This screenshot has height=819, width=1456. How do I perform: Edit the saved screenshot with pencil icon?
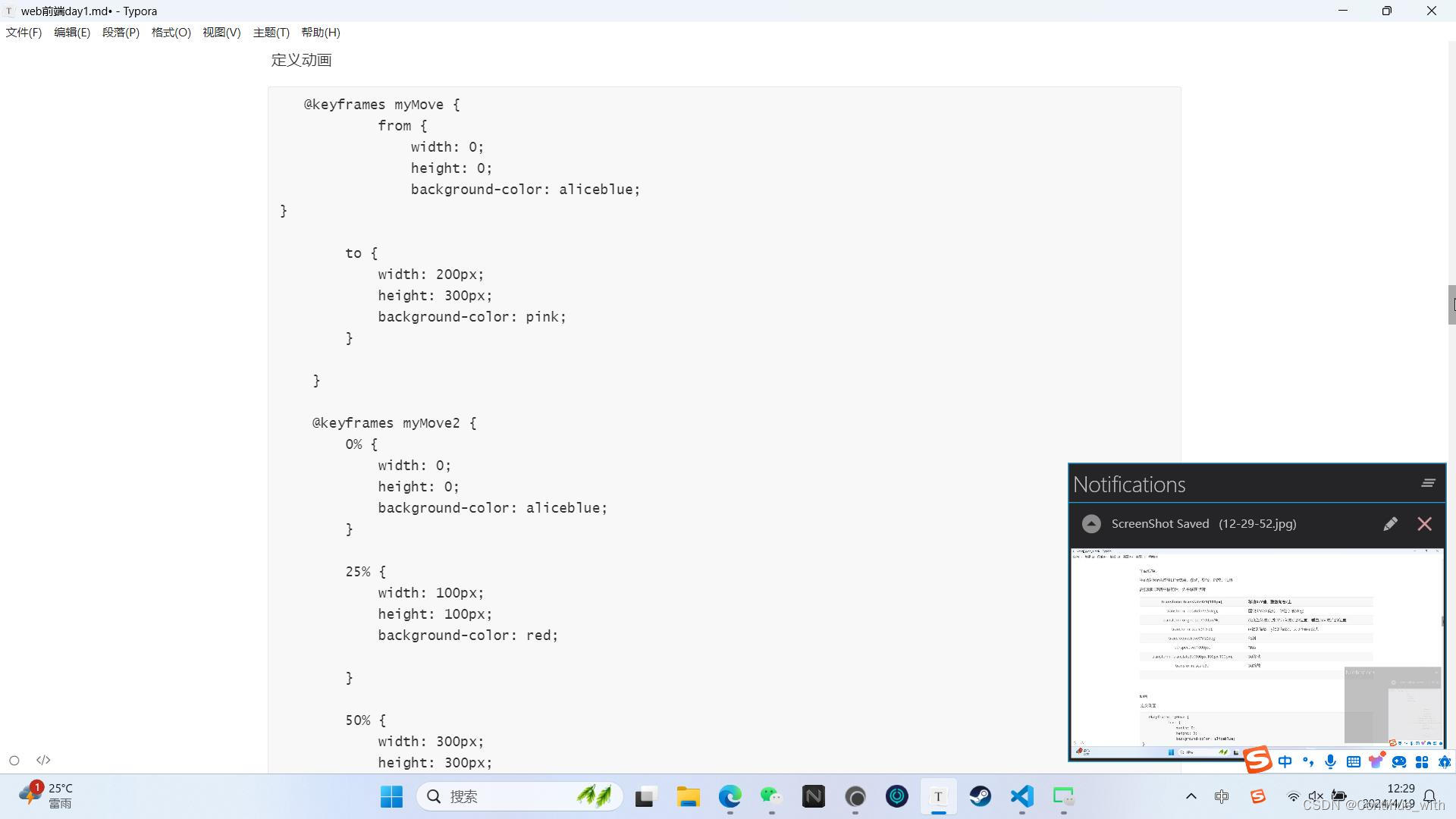tap(1390, 524)
